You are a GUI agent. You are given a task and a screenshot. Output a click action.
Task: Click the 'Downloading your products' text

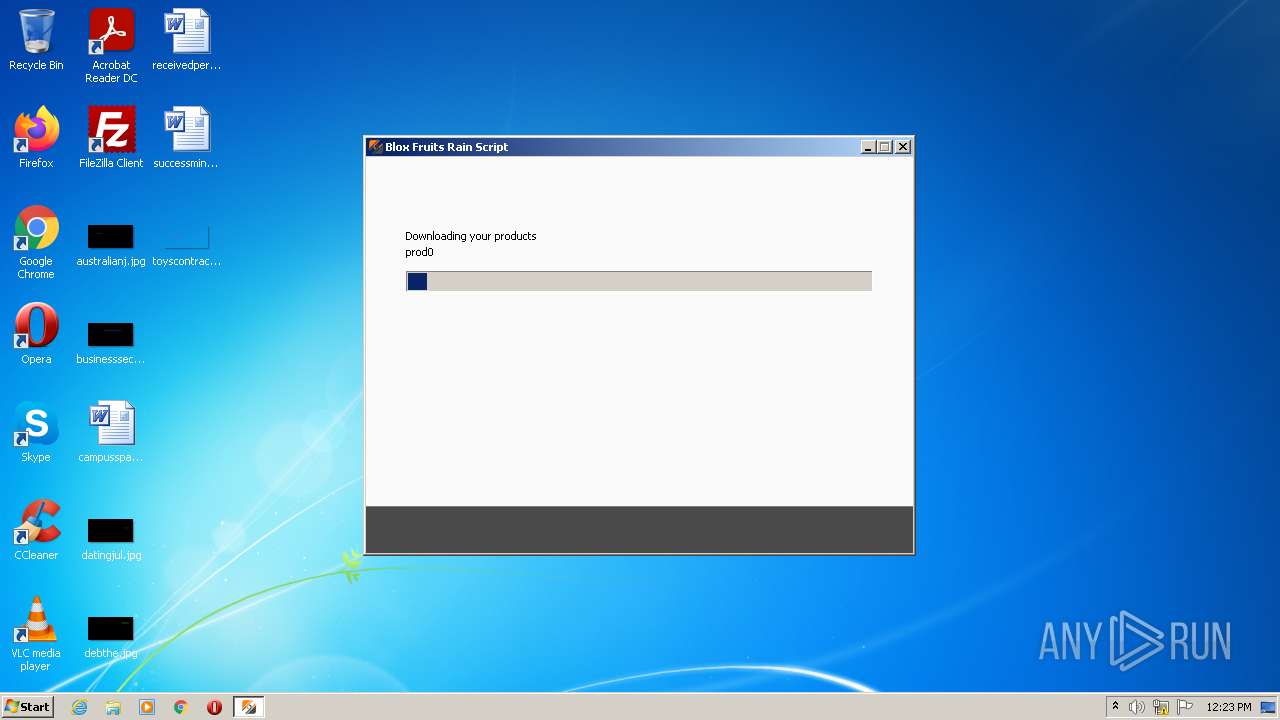(471, 236)
